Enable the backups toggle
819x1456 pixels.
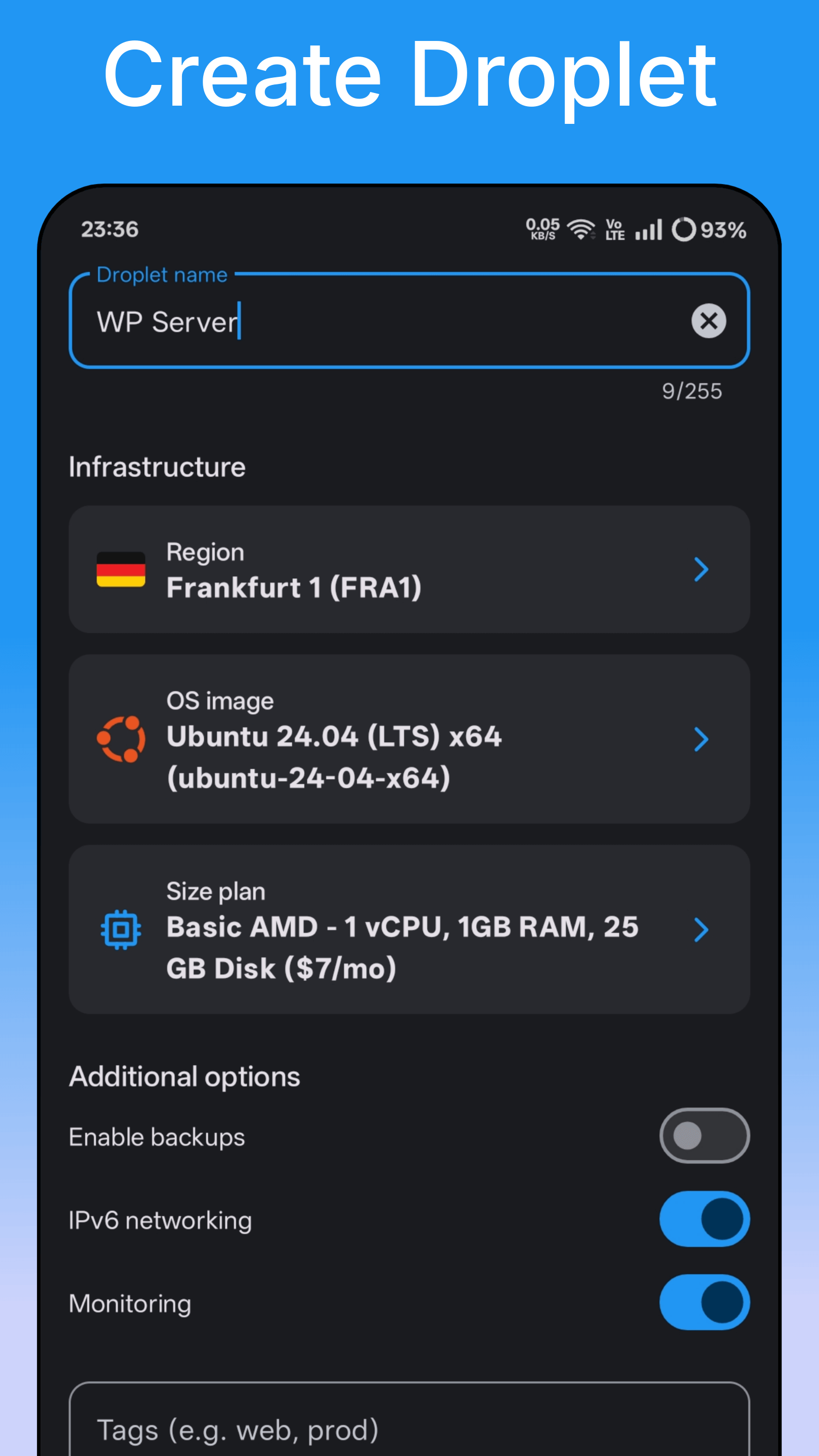[704, 1135]
